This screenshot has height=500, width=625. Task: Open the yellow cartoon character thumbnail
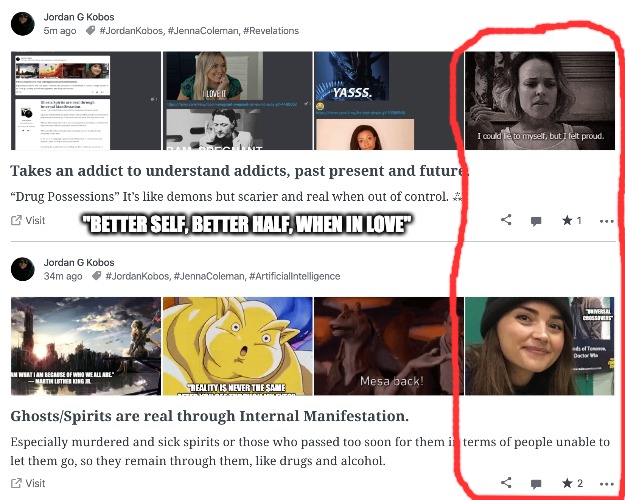(x=238, y=346)
